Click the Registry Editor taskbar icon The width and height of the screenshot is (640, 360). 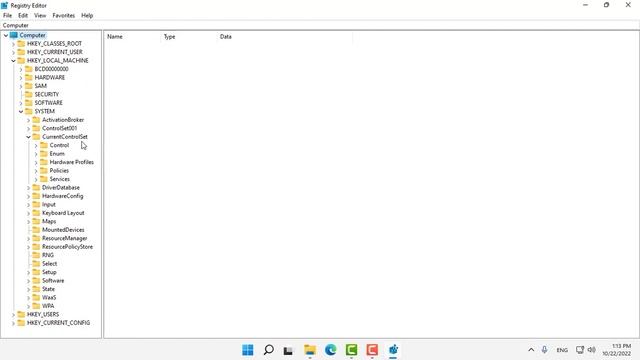(x=393, y=350)
